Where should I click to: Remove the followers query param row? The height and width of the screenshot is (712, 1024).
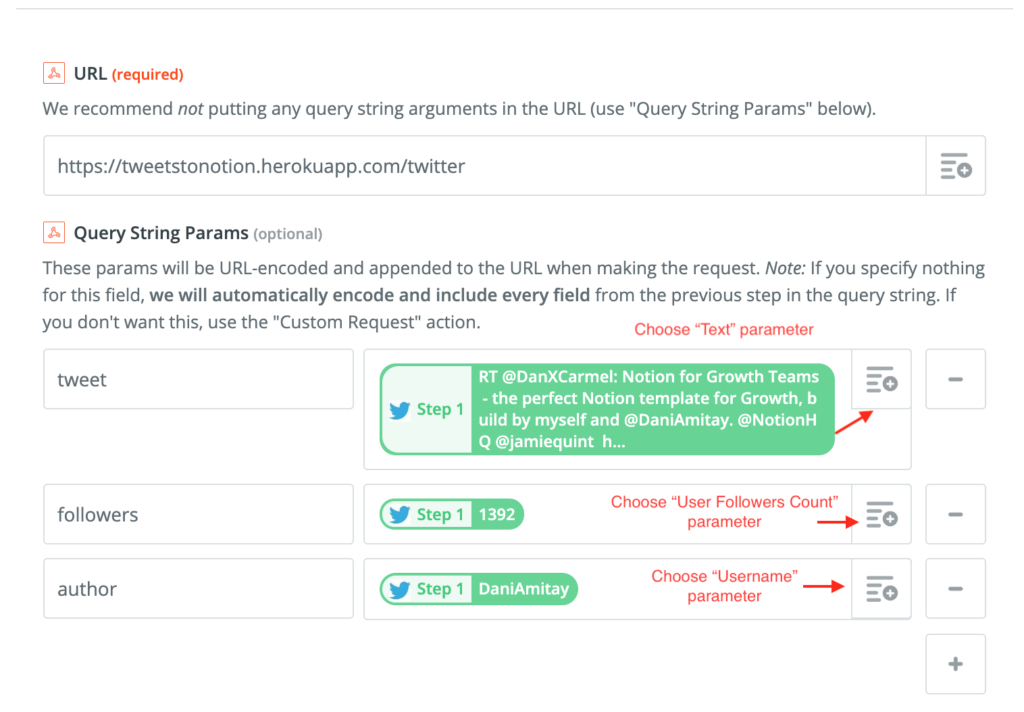[955, 515]
